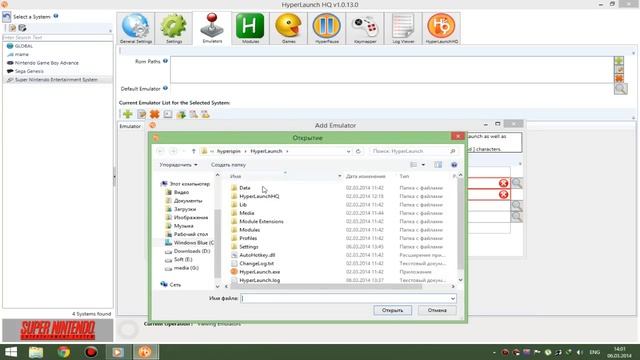640x360 pixels.
Task: Click the Default Emulator help icon
Action: (165, 88)
